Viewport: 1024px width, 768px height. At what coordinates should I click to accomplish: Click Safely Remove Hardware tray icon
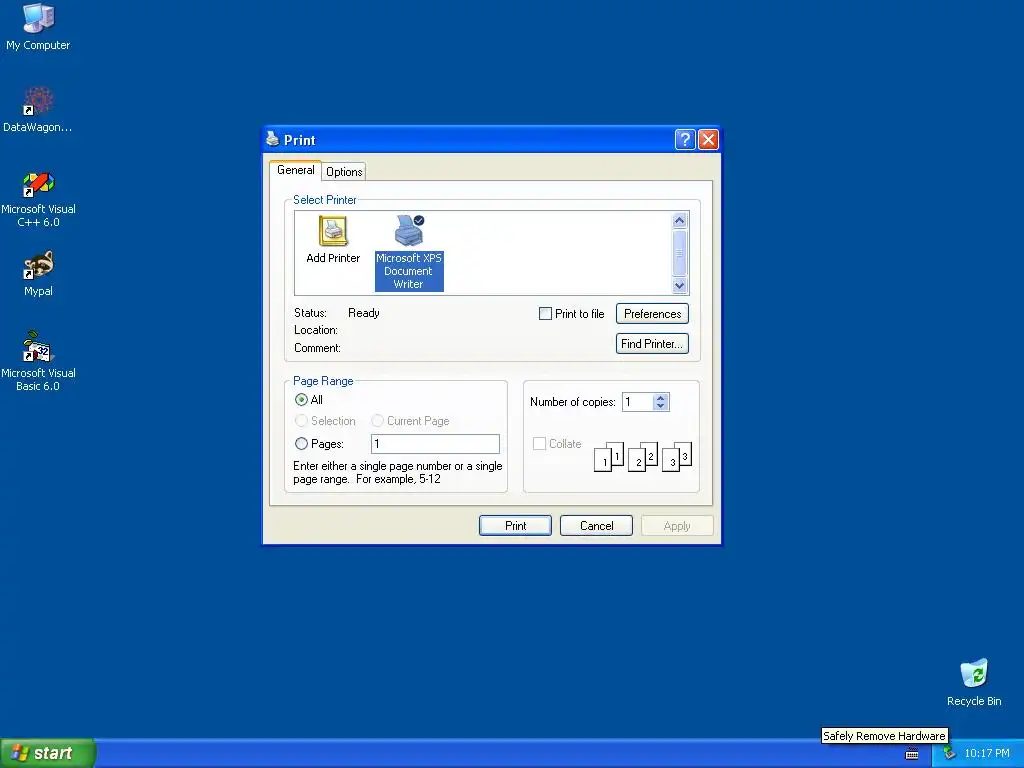(949, 754)
